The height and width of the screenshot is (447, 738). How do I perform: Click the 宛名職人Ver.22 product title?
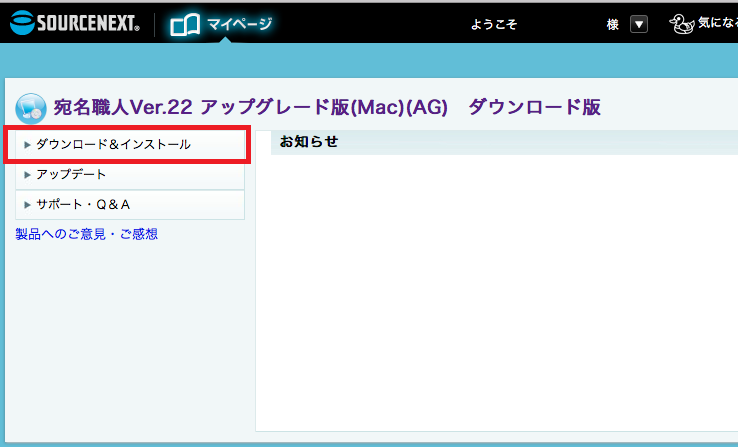(327, 107)
